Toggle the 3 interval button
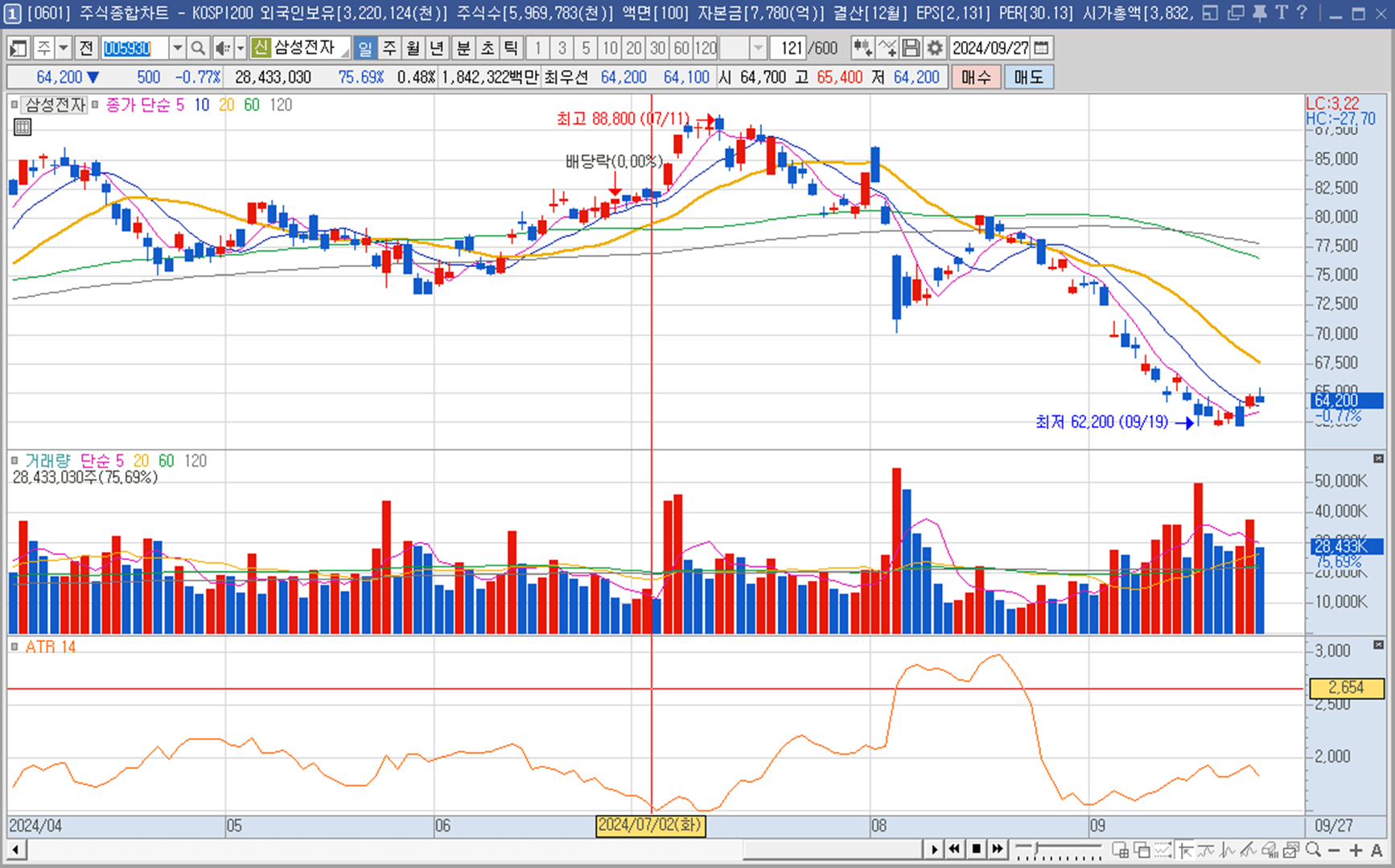 [x=562, y=48]
